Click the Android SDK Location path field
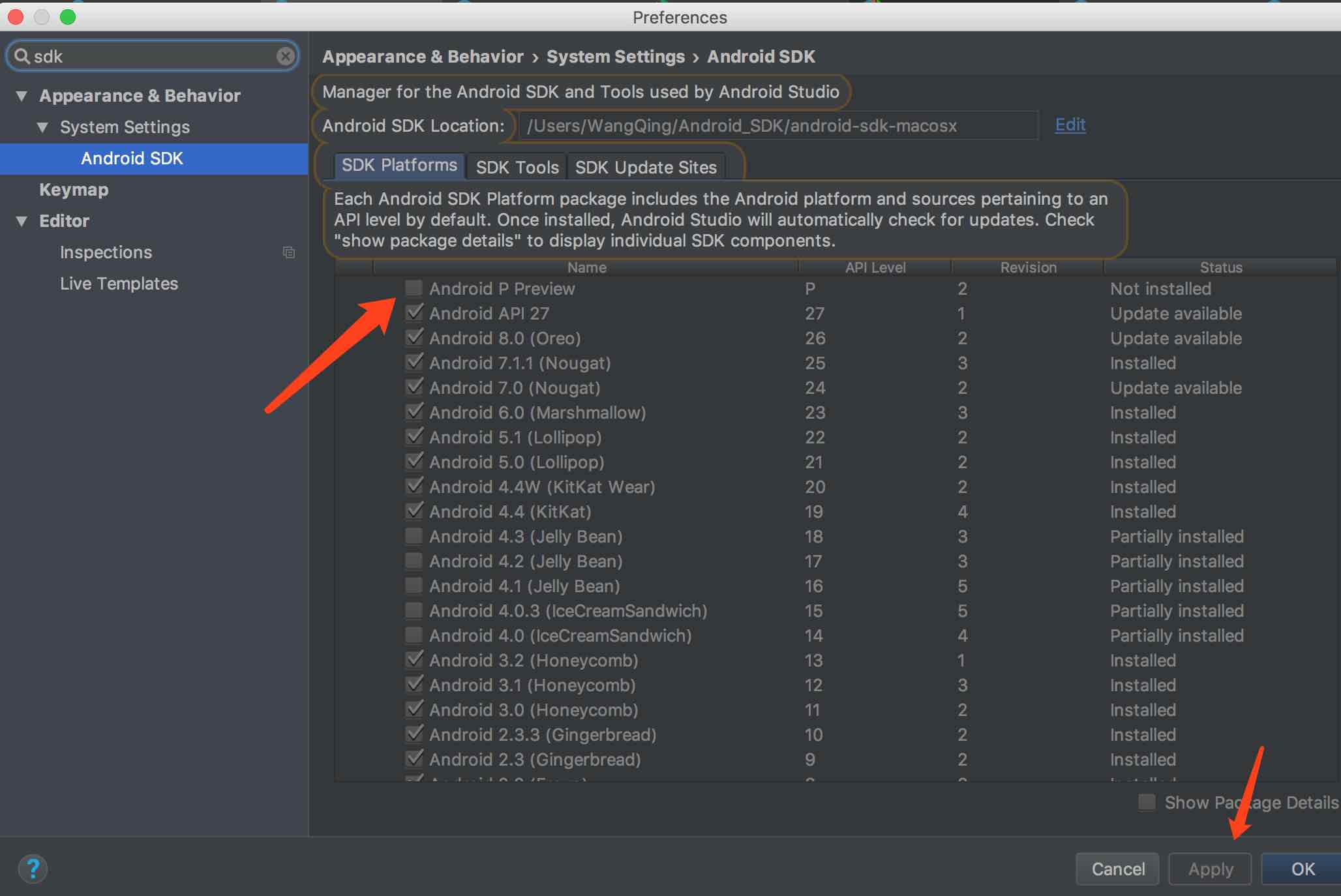 (x=776, y=125)
